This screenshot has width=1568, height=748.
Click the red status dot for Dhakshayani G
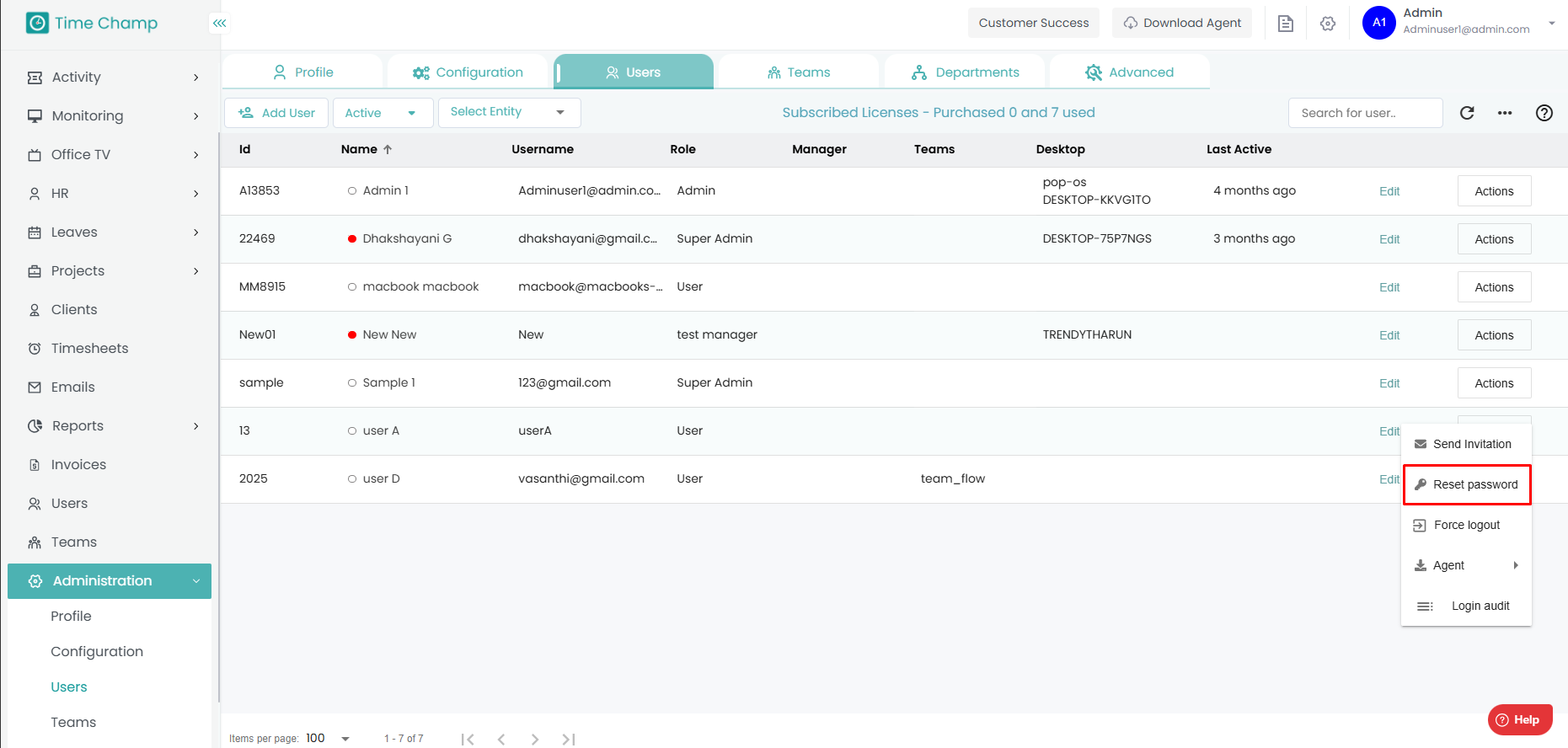tap(352, 239)
